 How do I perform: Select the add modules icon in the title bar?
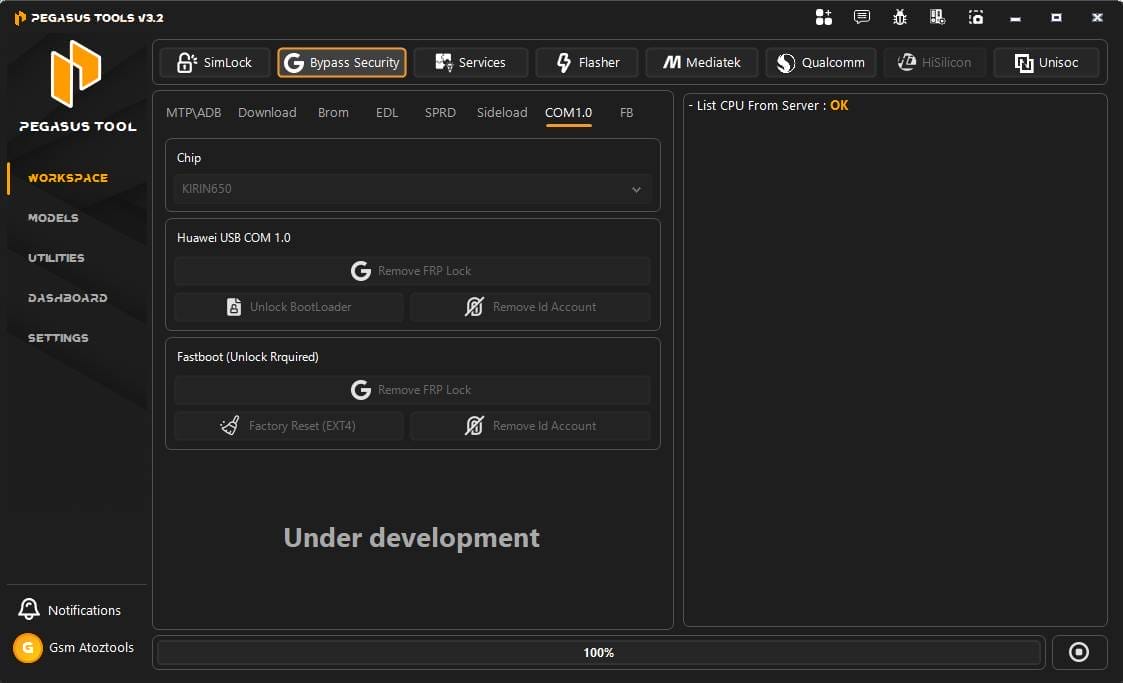point(824,17)
